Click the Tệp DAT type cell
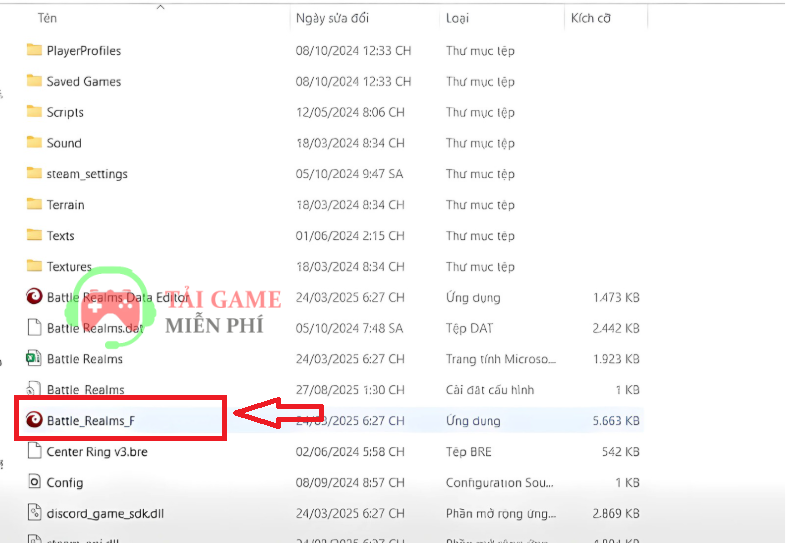Image resolution: width=789 pixels, height=543 pixels. tap(469, 329)
